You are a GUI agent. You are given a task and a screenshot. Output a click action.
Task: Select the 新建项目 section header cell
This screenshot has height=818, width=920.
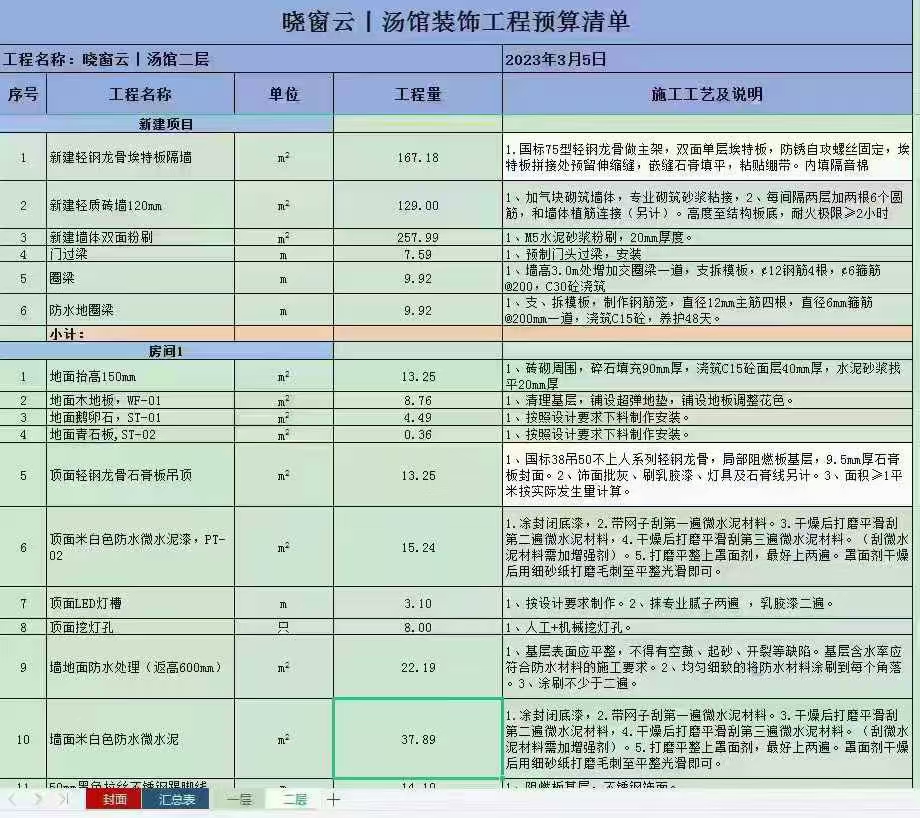(x=166, y=125)
